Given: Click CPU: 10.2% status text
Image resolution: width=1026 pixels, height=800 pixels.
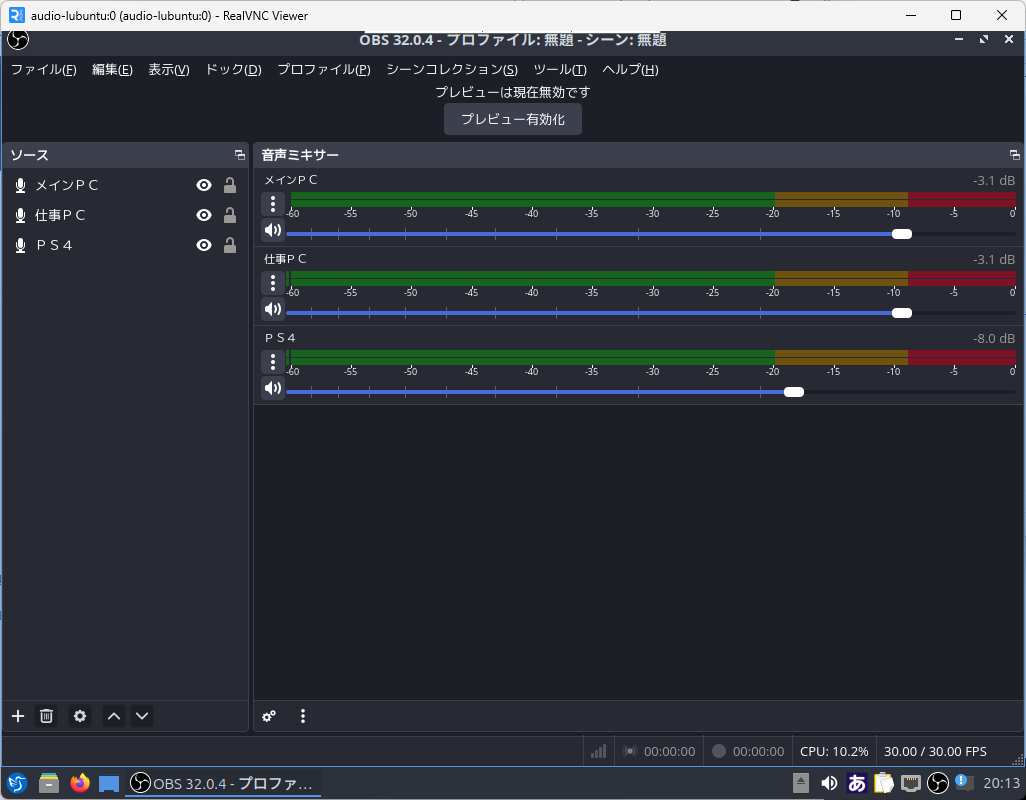Looking at the screenshot, I should (834, 752).
